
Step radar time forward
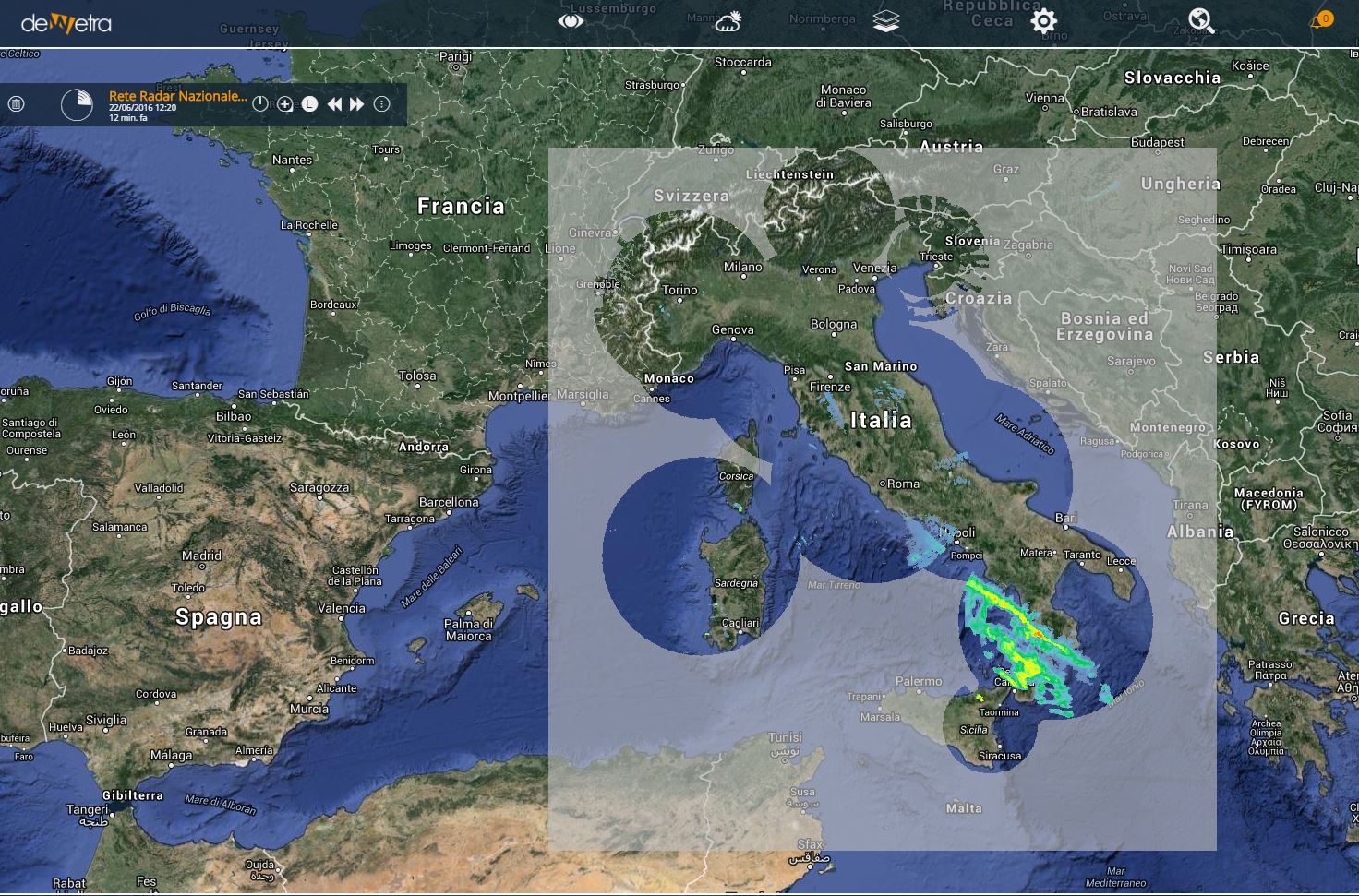[357, 104]
